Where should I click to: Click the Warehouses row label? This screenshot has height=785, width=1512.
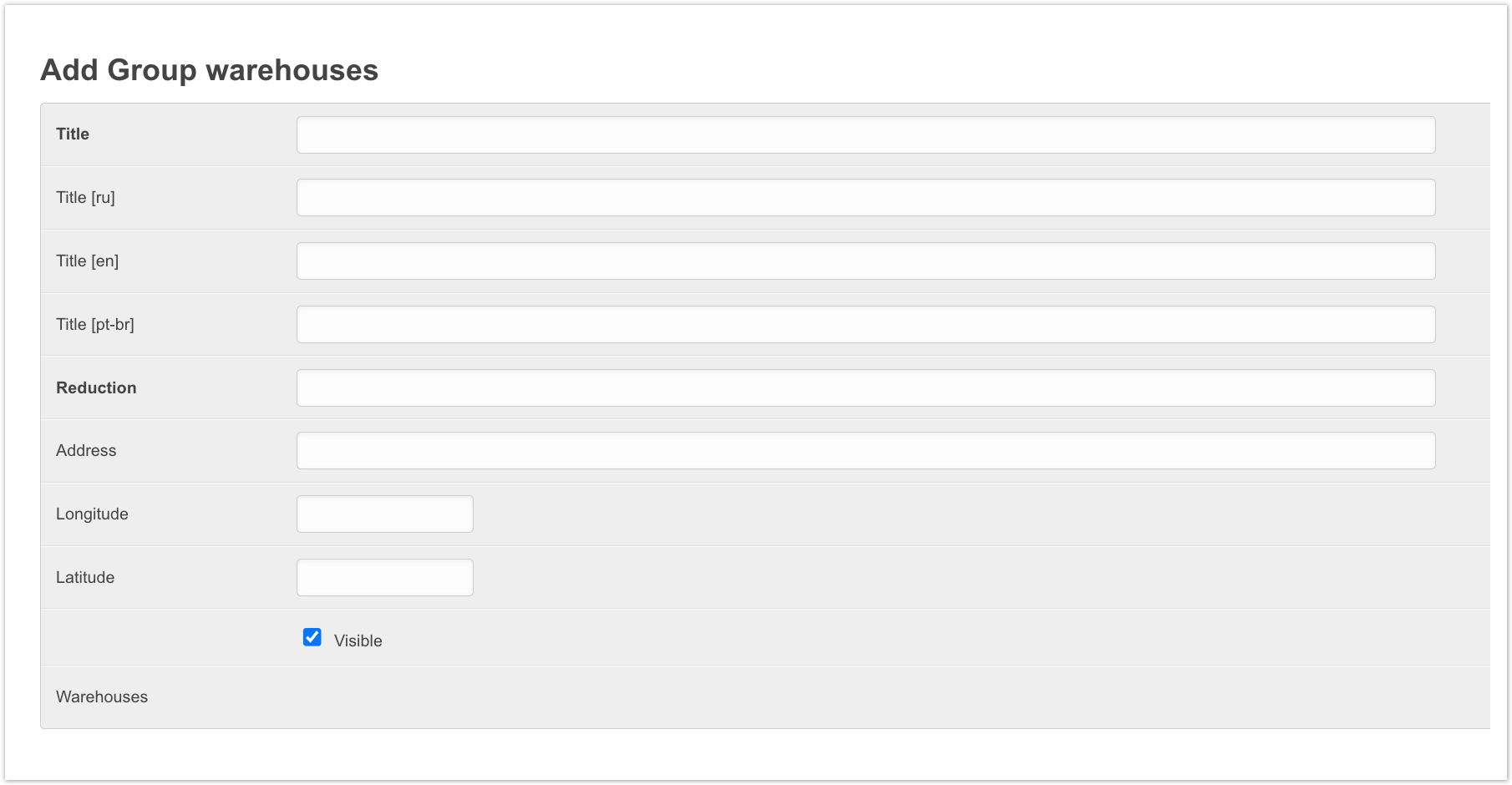point(102,696)
